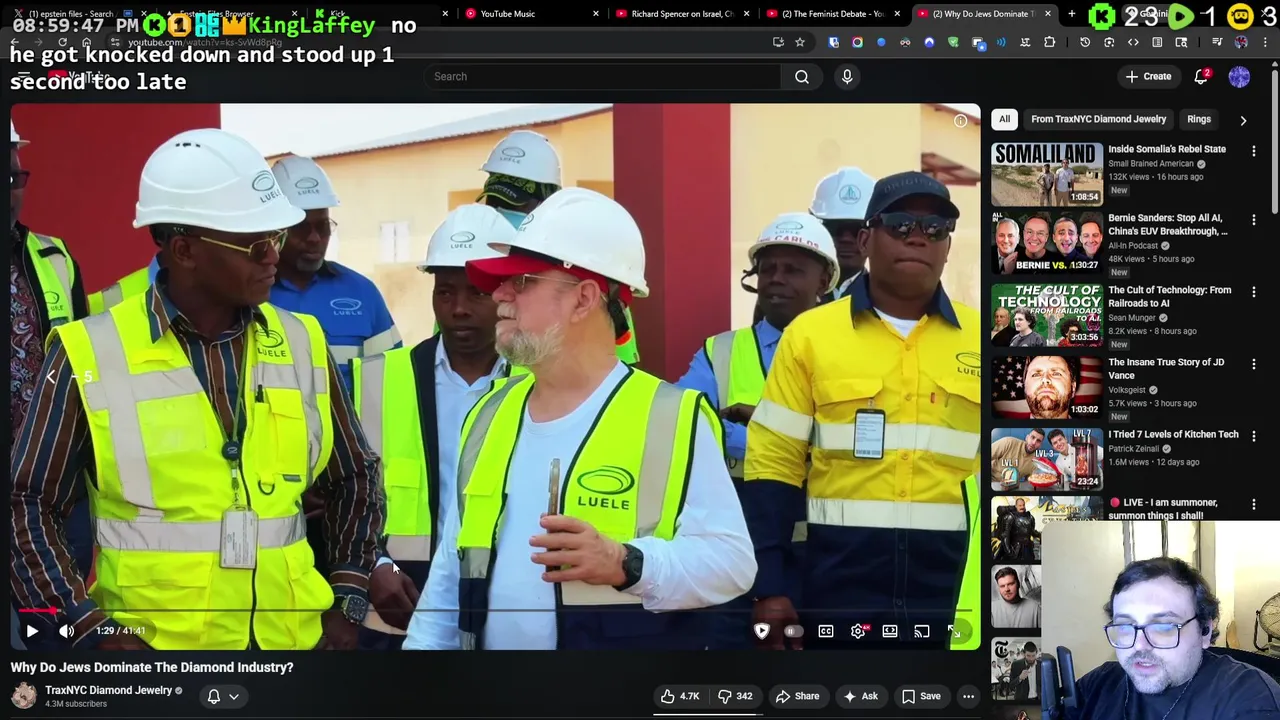1280x720 pixels.
Task: Mute the video with the speaker icon
Action: tap(67, 631)
